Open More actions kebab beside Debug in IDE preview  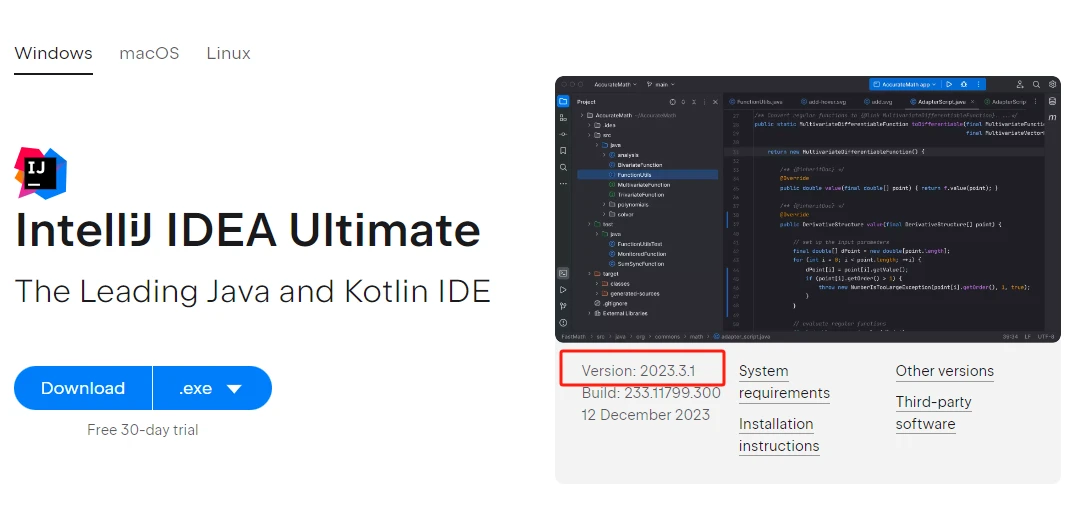[978, 84]
